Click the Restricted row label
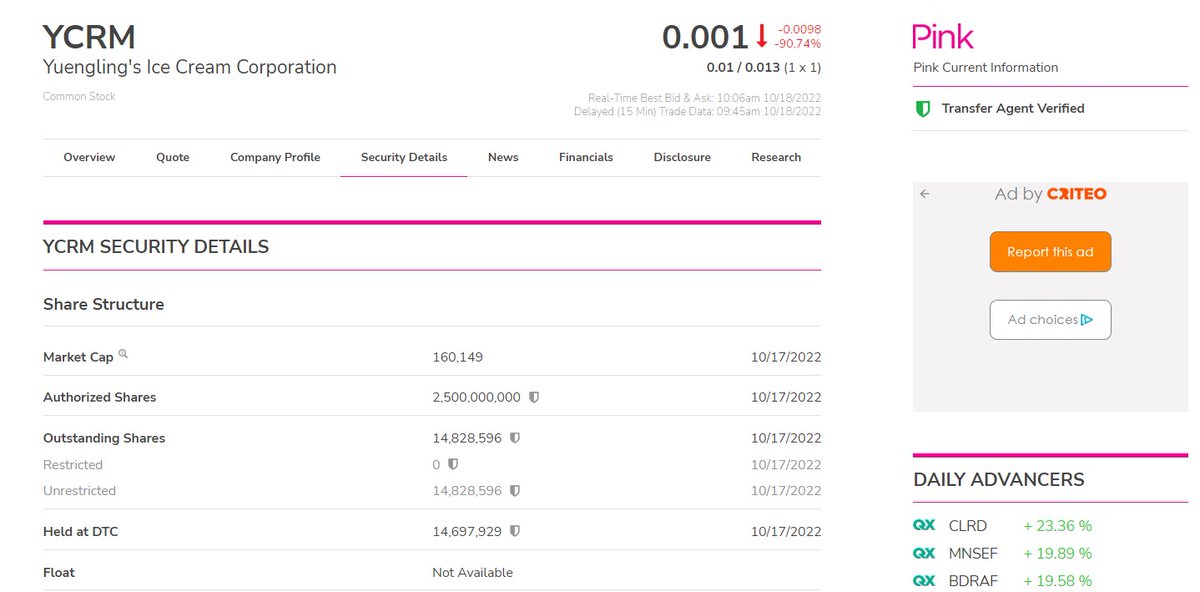 73,465
